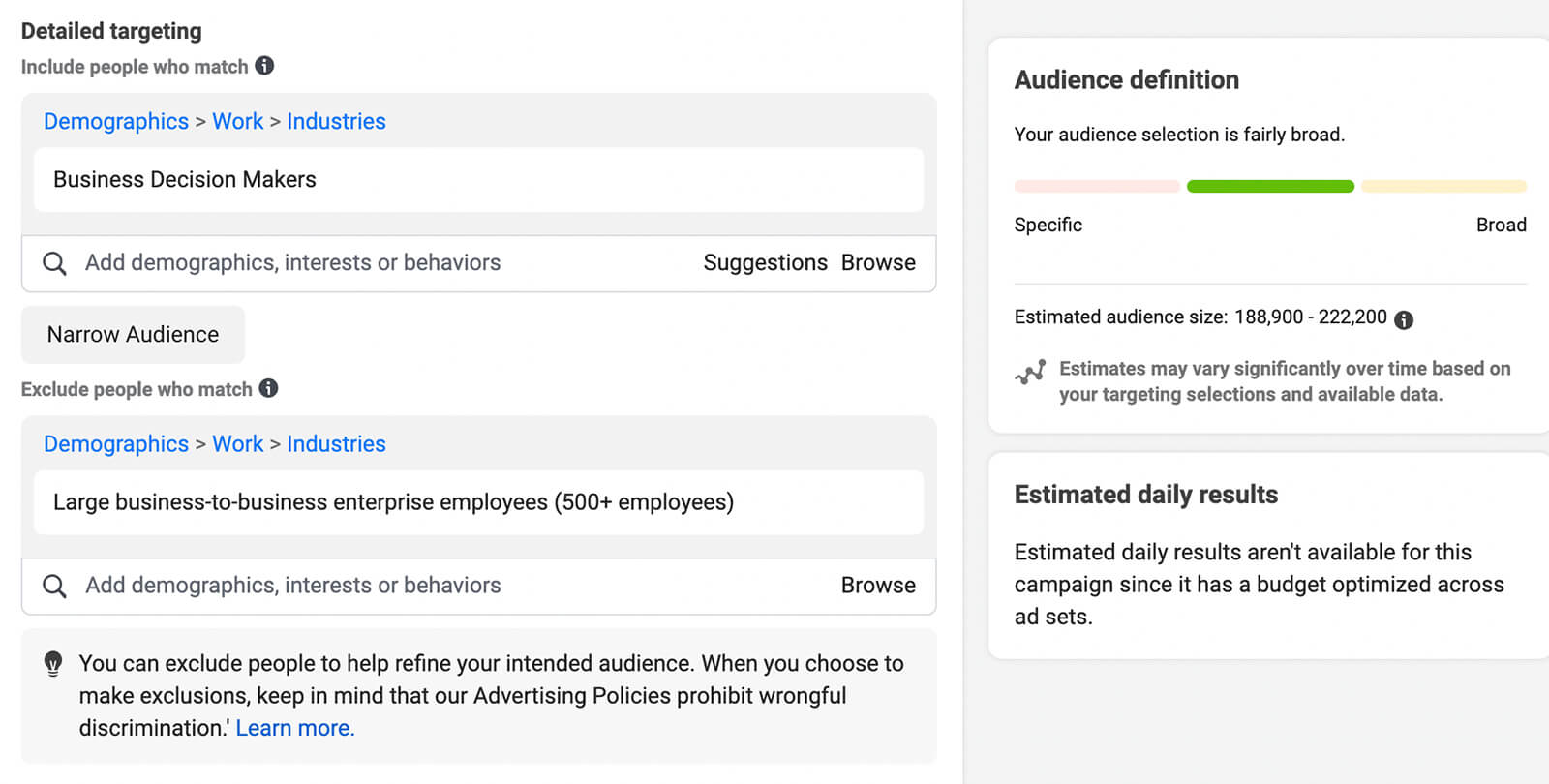Select the Business Decision Makers entry
The width and height of the screenshot is (1549, 784).
pyautogui.click(x=185, y=180)
